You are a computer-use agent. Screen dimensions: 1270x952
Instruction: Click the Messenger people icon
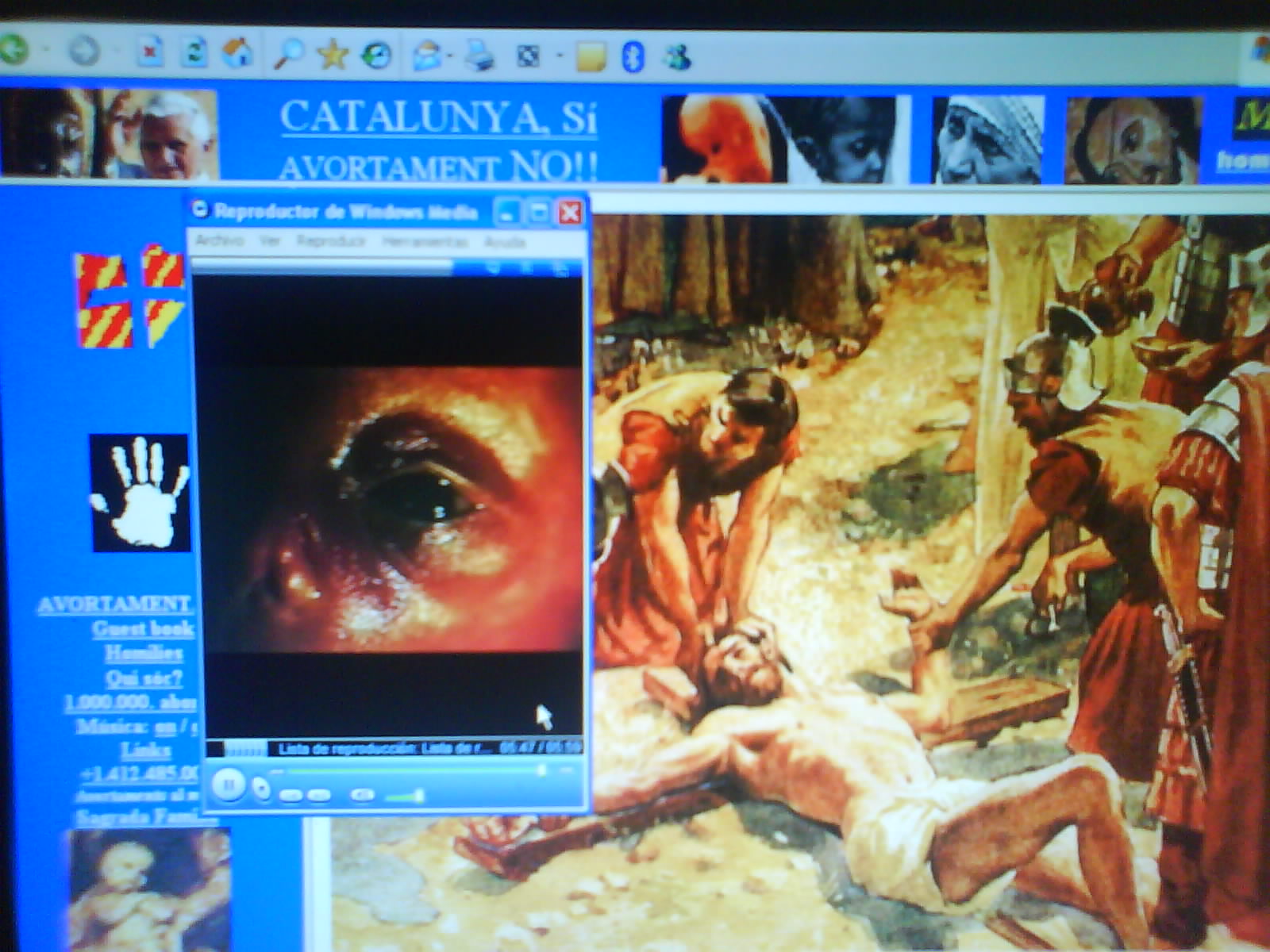point(678,57)
